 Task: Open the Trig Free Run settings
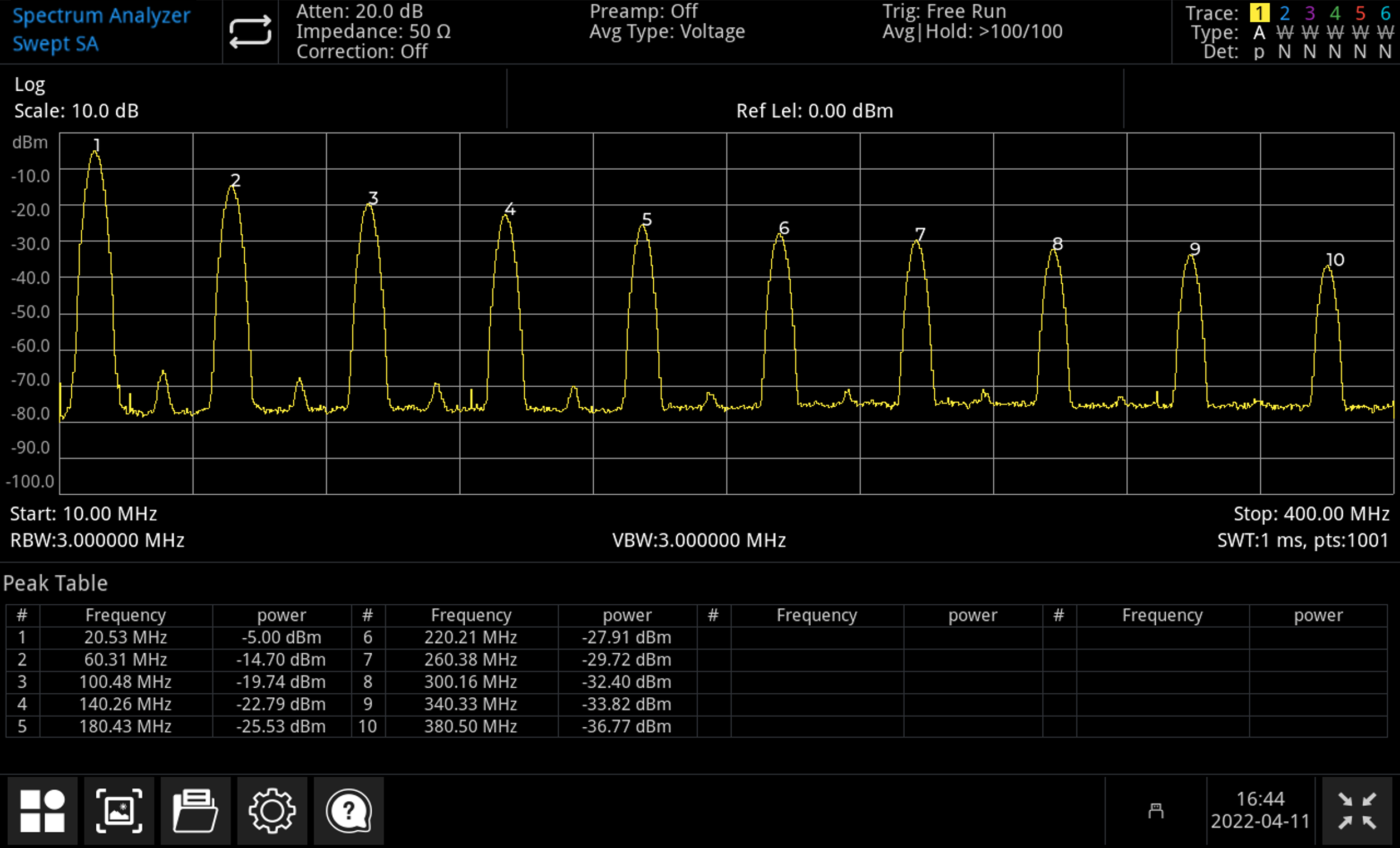tap(944, 11)
